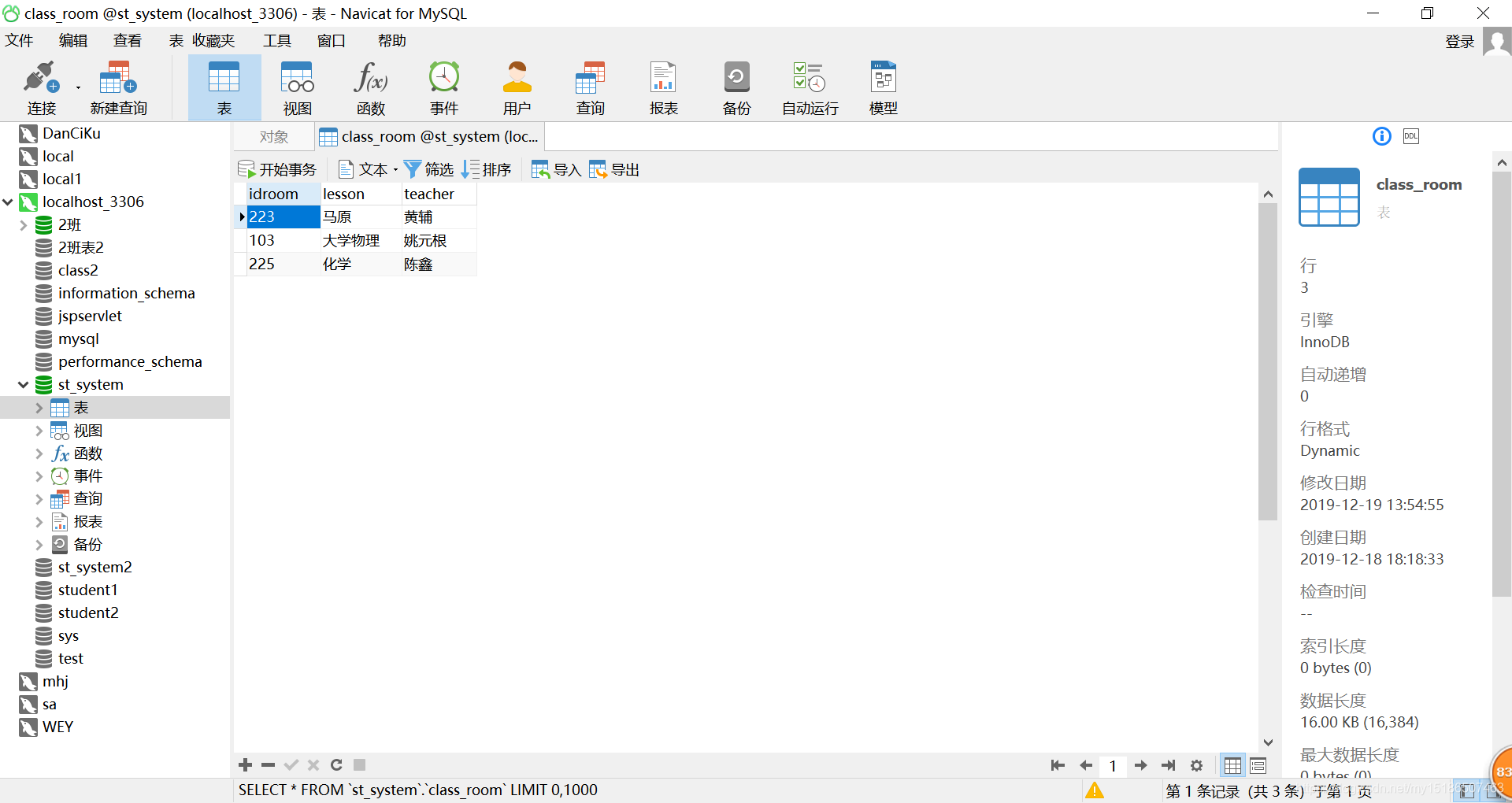Viewport: 1512px width, 803px height.
Task: Open the Backup (备份) toolbar icon
Action: point(737,87)
